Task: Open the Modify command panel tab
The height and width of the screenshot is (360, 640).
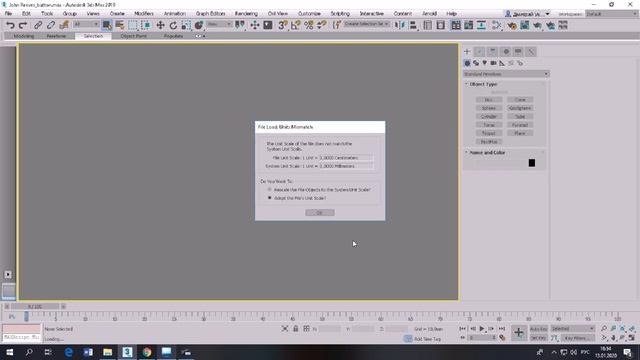Action: tap(480, 51)
